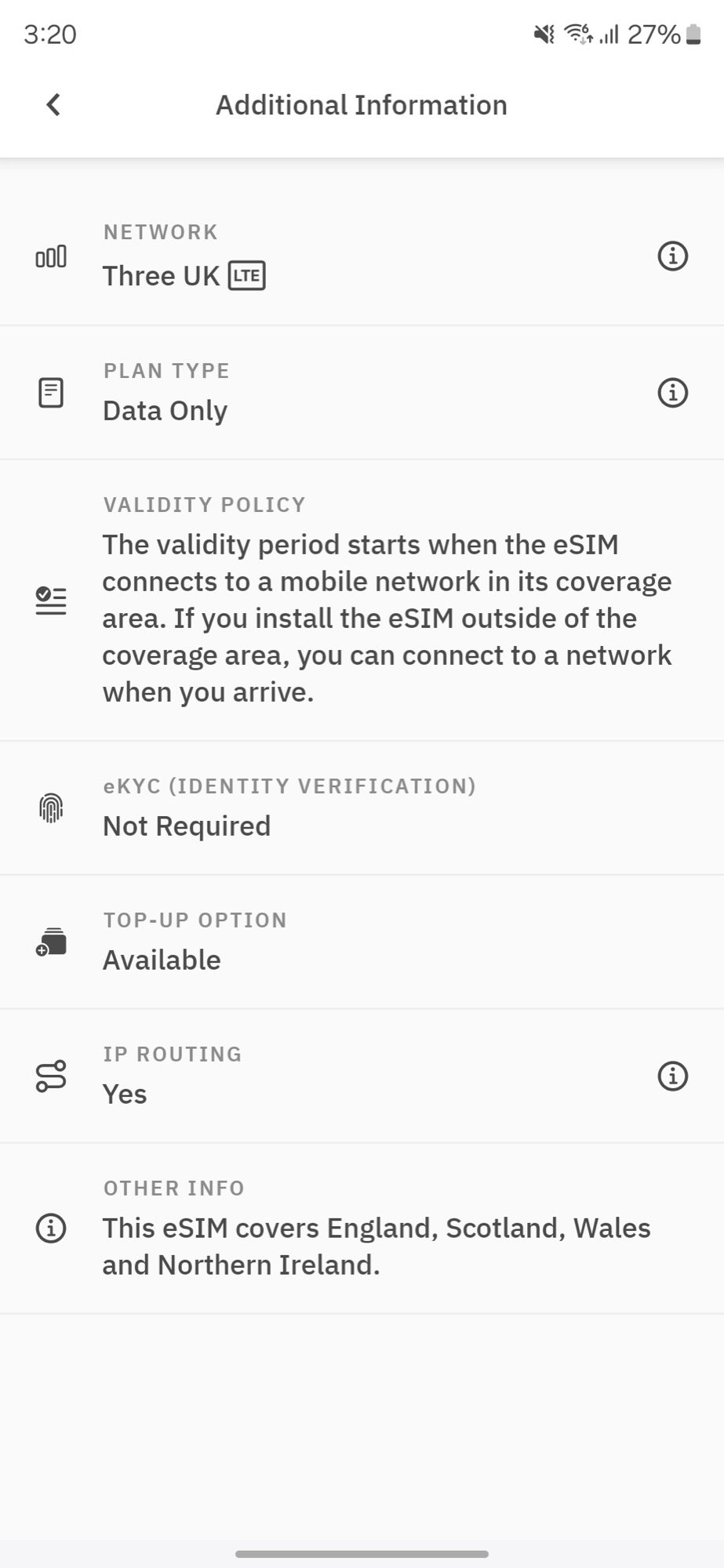Tap the eKYC Not Required value
This screenshot has width=724, height=1568.
tap(187, 826)
